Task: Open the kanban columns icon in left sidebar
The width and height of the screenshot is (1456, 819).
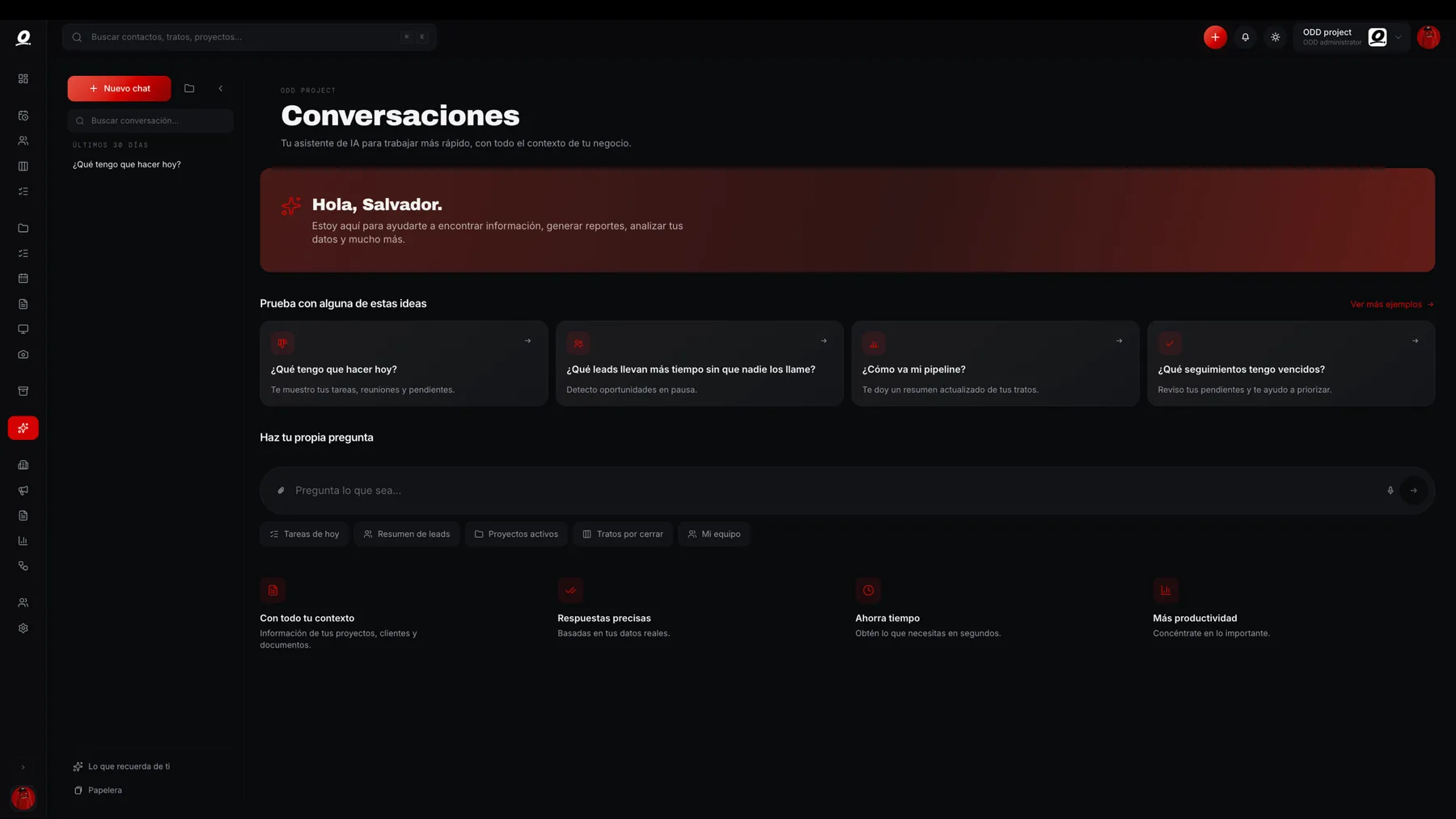Action: click(x=23, y=166)
